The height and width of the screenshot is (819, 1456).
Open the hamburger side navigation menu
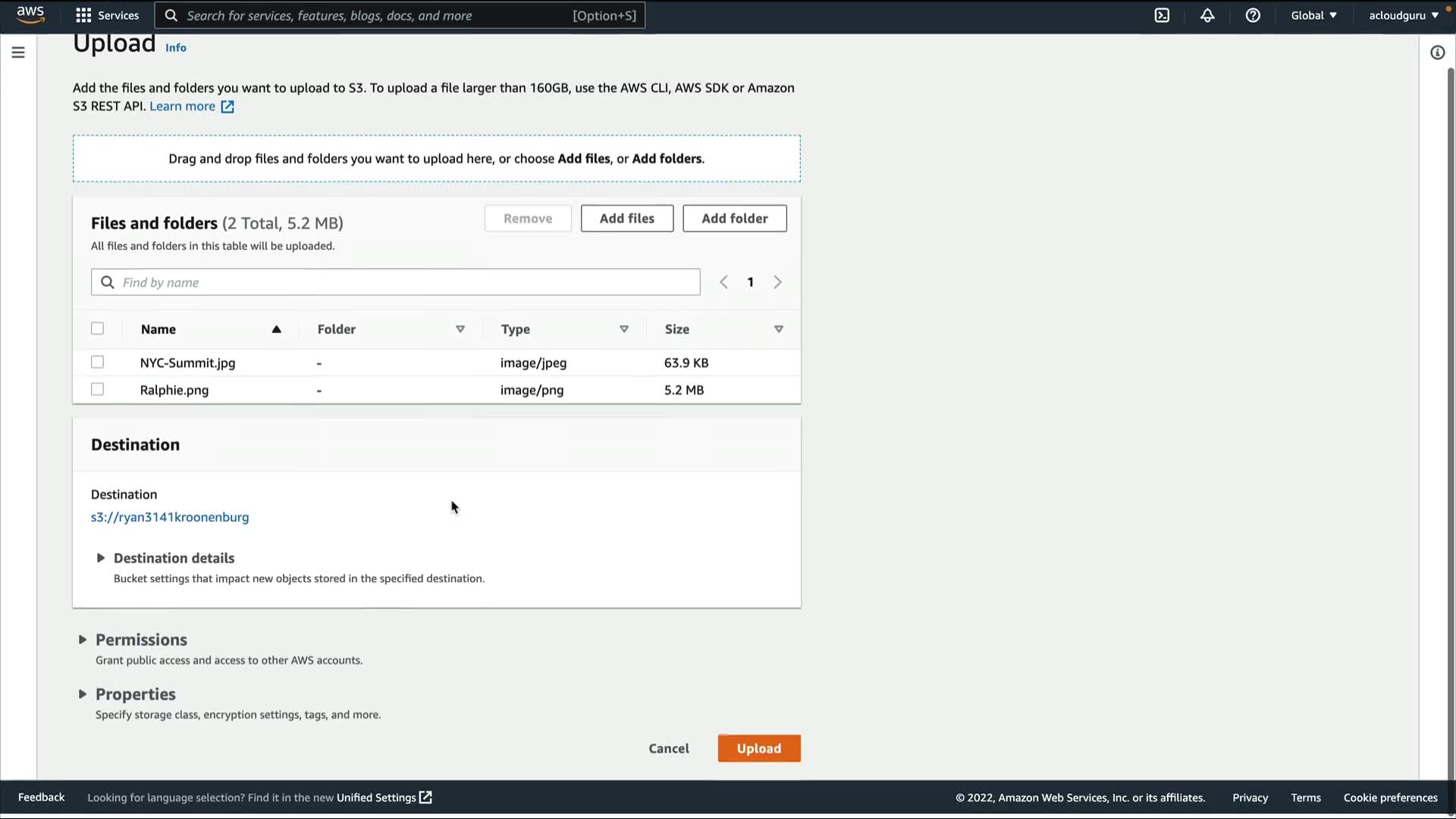18,52
